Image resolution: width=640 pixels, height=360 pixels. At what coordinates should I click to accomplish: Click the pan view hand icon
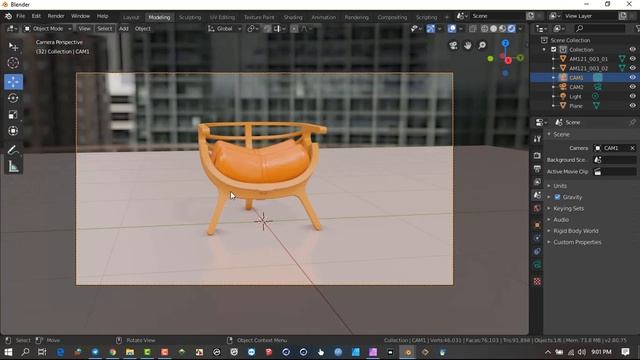pyautogui.click(x=467, y=45)
